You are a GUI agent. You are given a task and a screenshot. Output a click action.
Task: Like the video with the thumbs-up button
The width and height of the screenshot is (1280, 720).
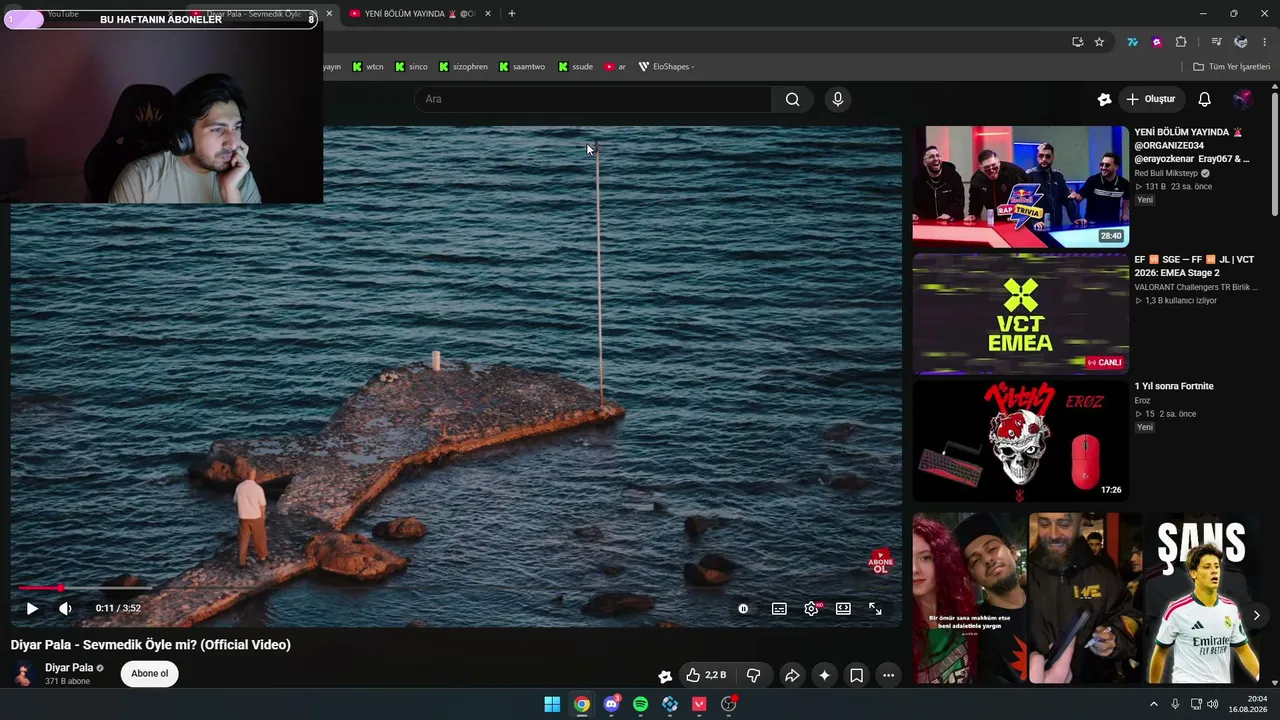pos(707,675)
